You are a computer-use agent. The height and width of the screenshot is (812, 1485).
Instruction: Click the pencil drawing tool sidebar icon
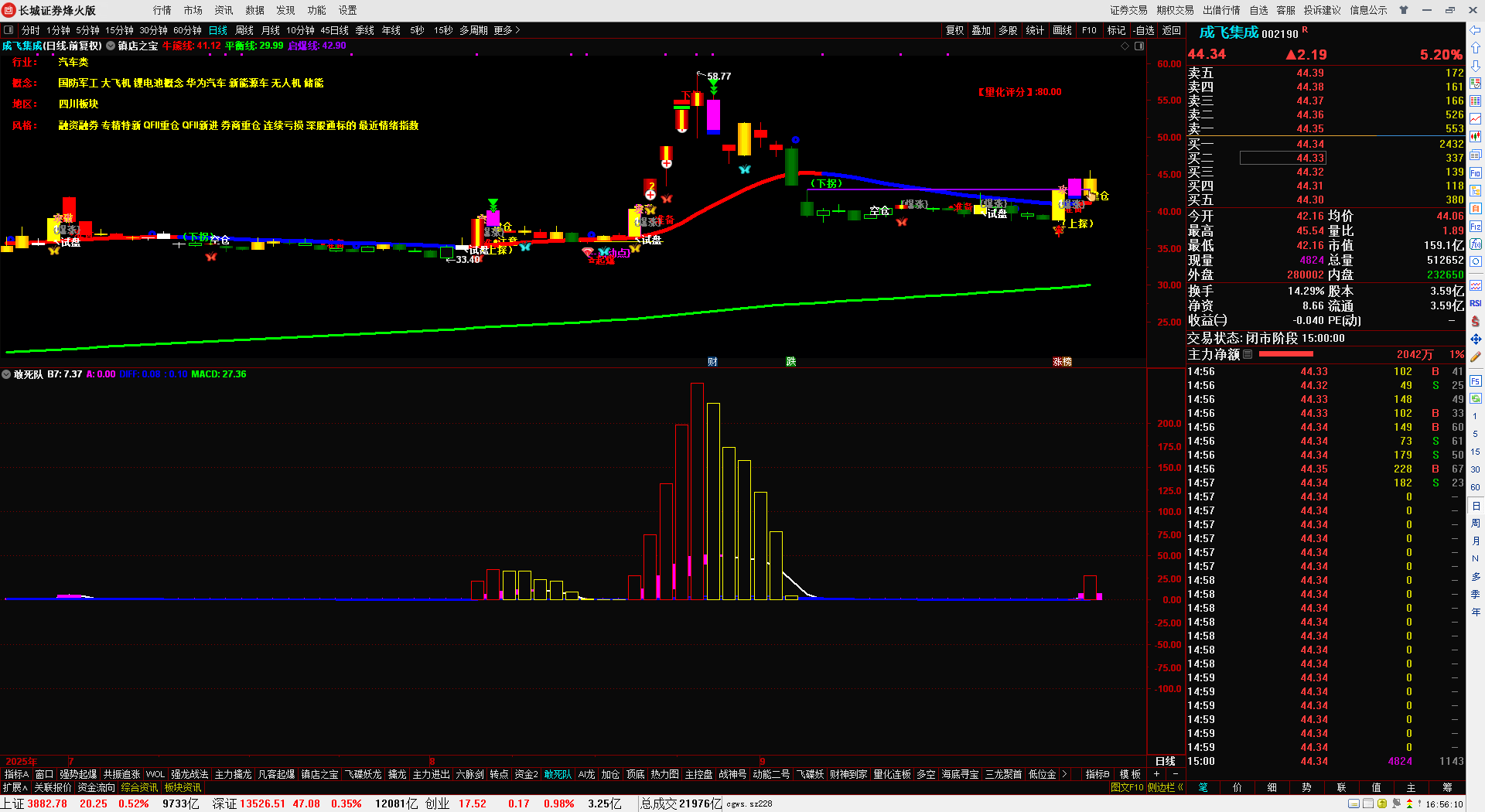[x=1476, y=357]
